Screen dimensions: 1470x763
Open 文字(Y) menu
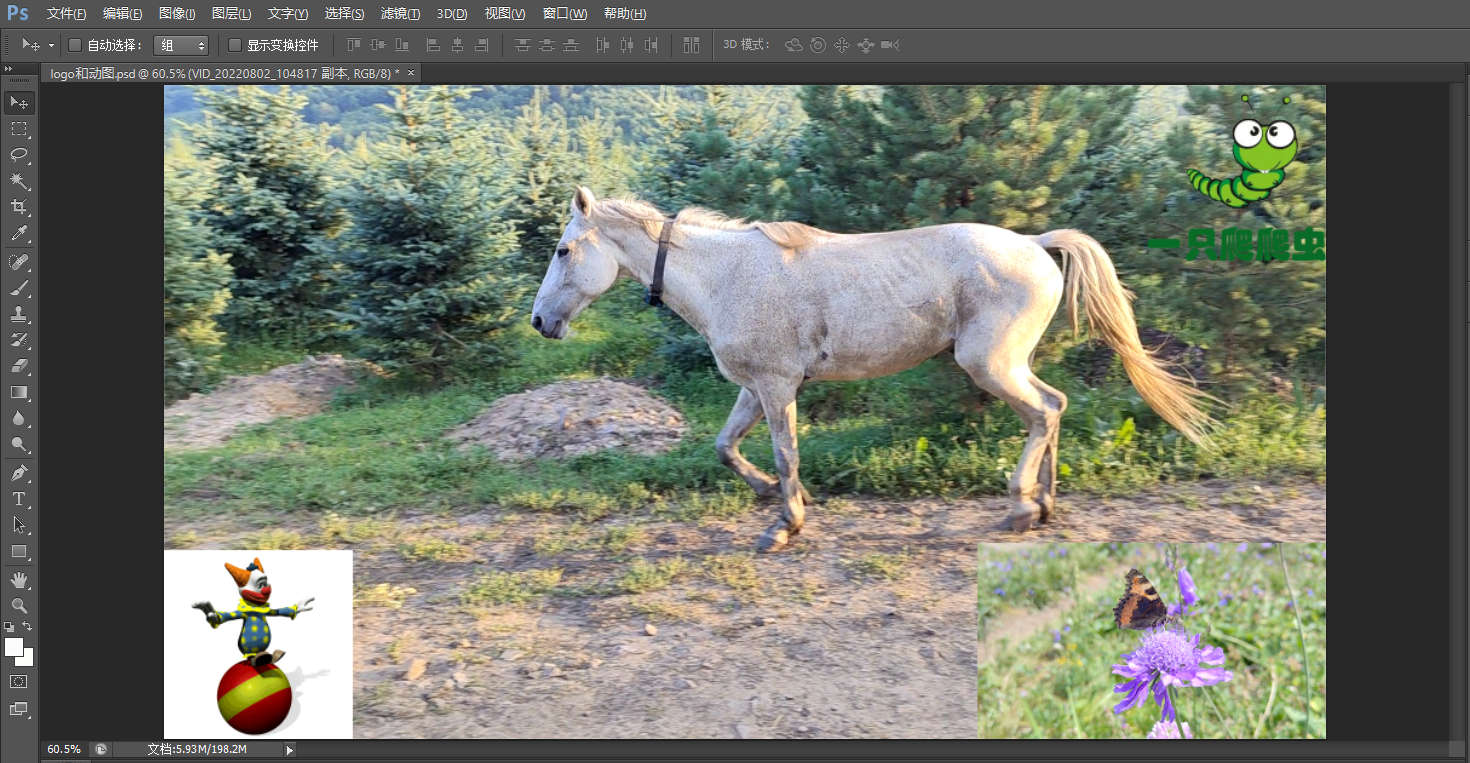288,14
